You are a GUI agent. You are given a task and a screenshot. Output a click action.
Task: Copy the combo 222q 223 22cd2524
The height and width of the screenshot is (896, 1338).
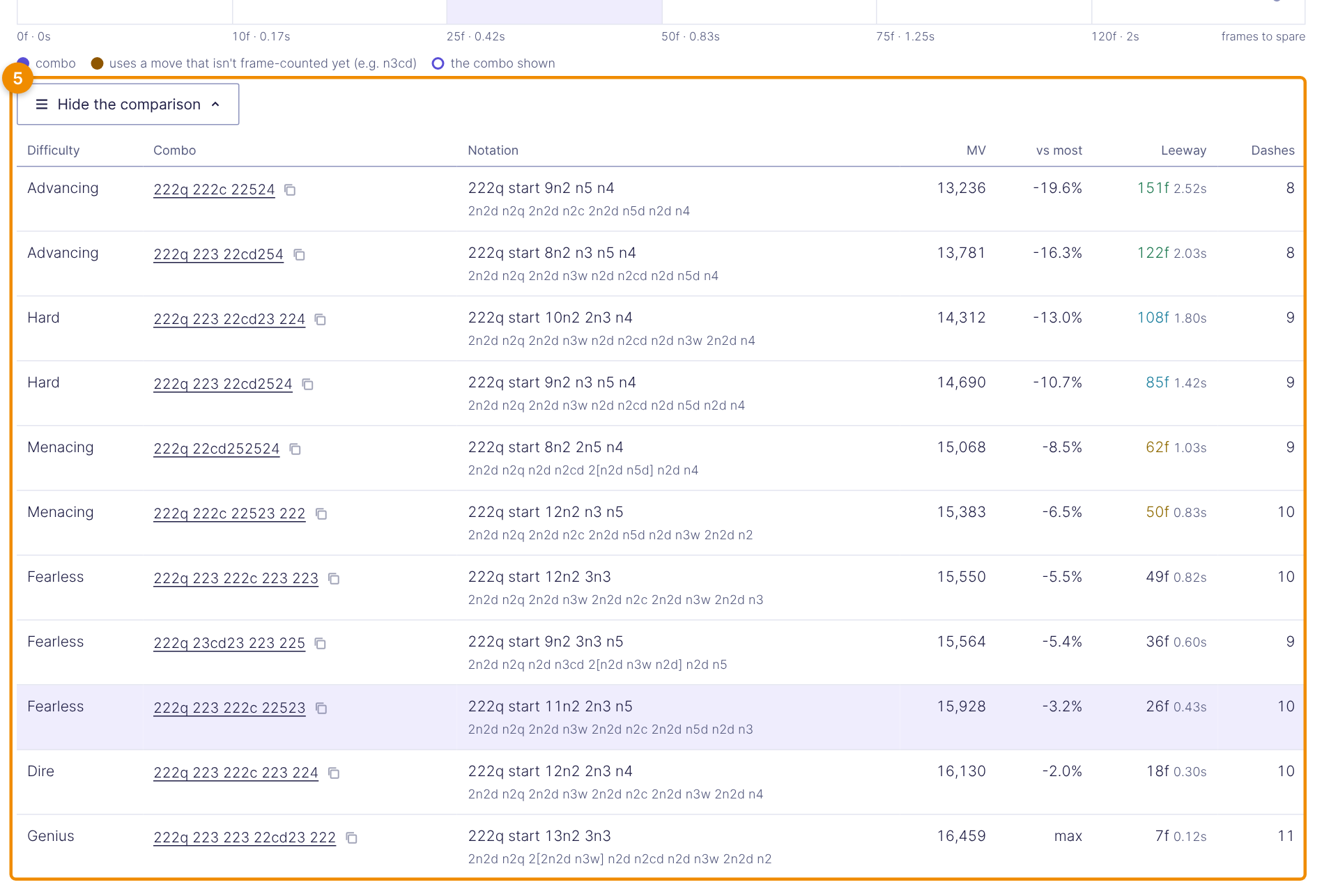tap(308, 385)
